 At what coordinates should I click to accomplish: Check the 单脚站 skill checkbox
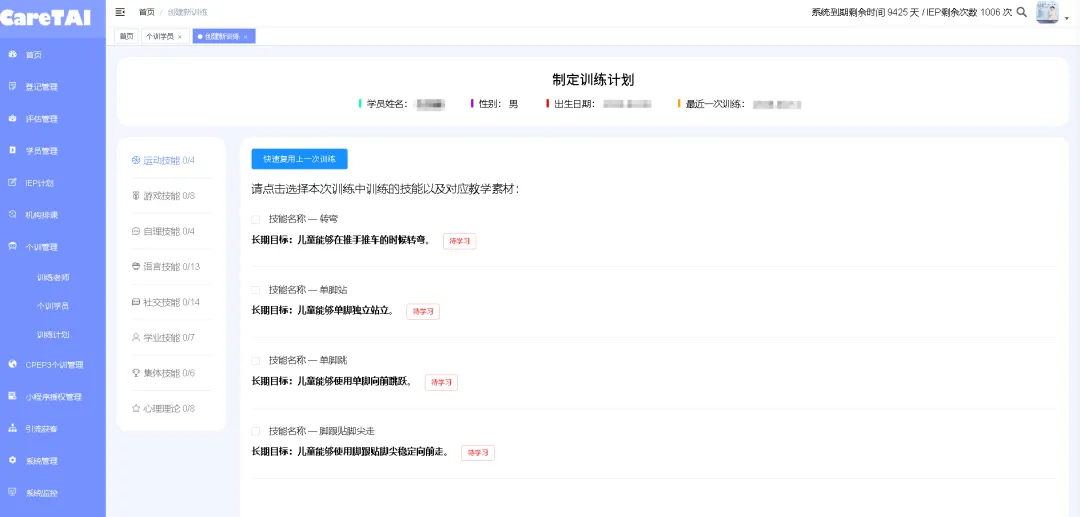point(256,290)
